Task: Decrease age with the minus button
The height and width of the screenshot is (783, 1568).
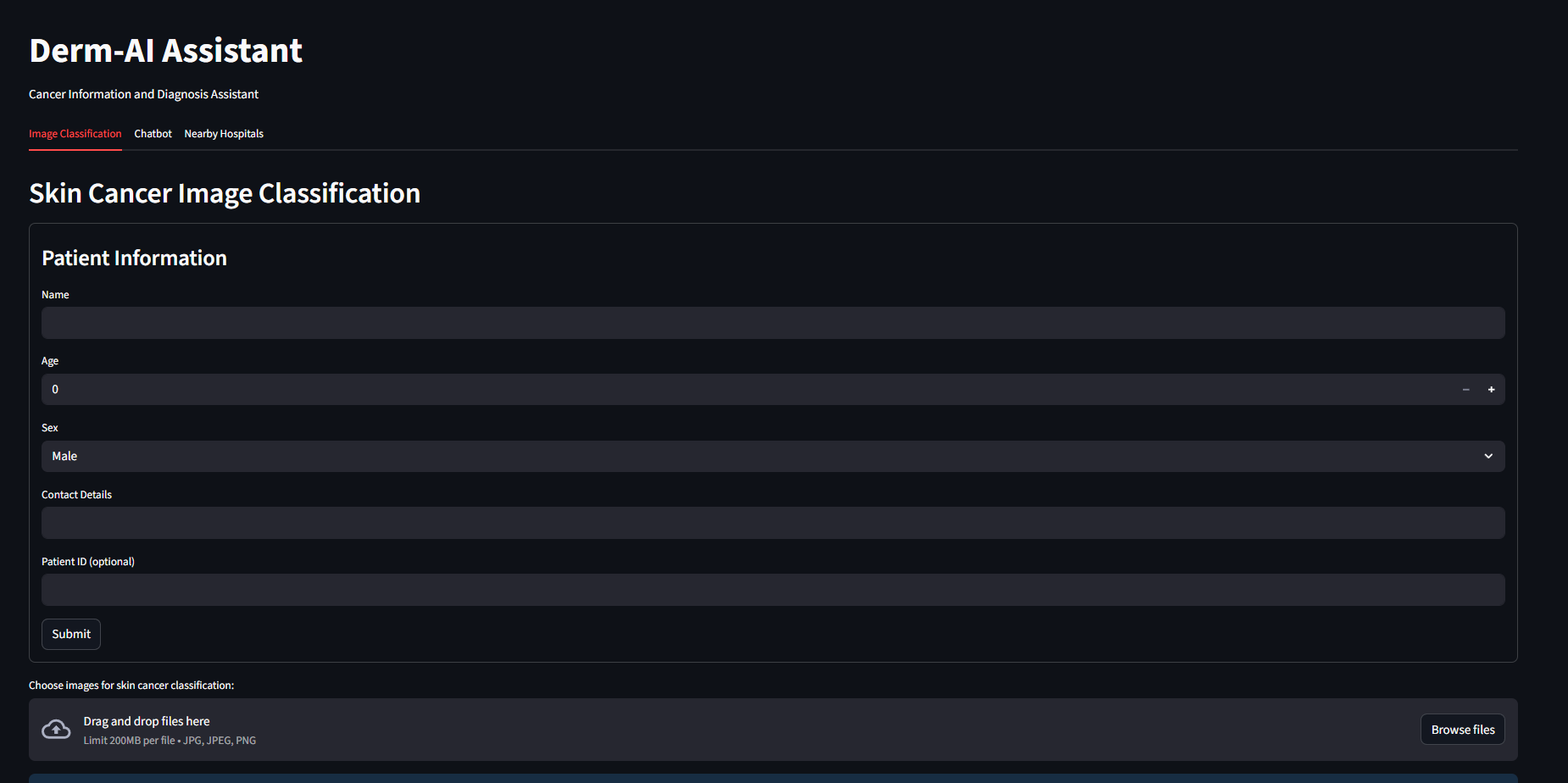Action: point(1465,390)
